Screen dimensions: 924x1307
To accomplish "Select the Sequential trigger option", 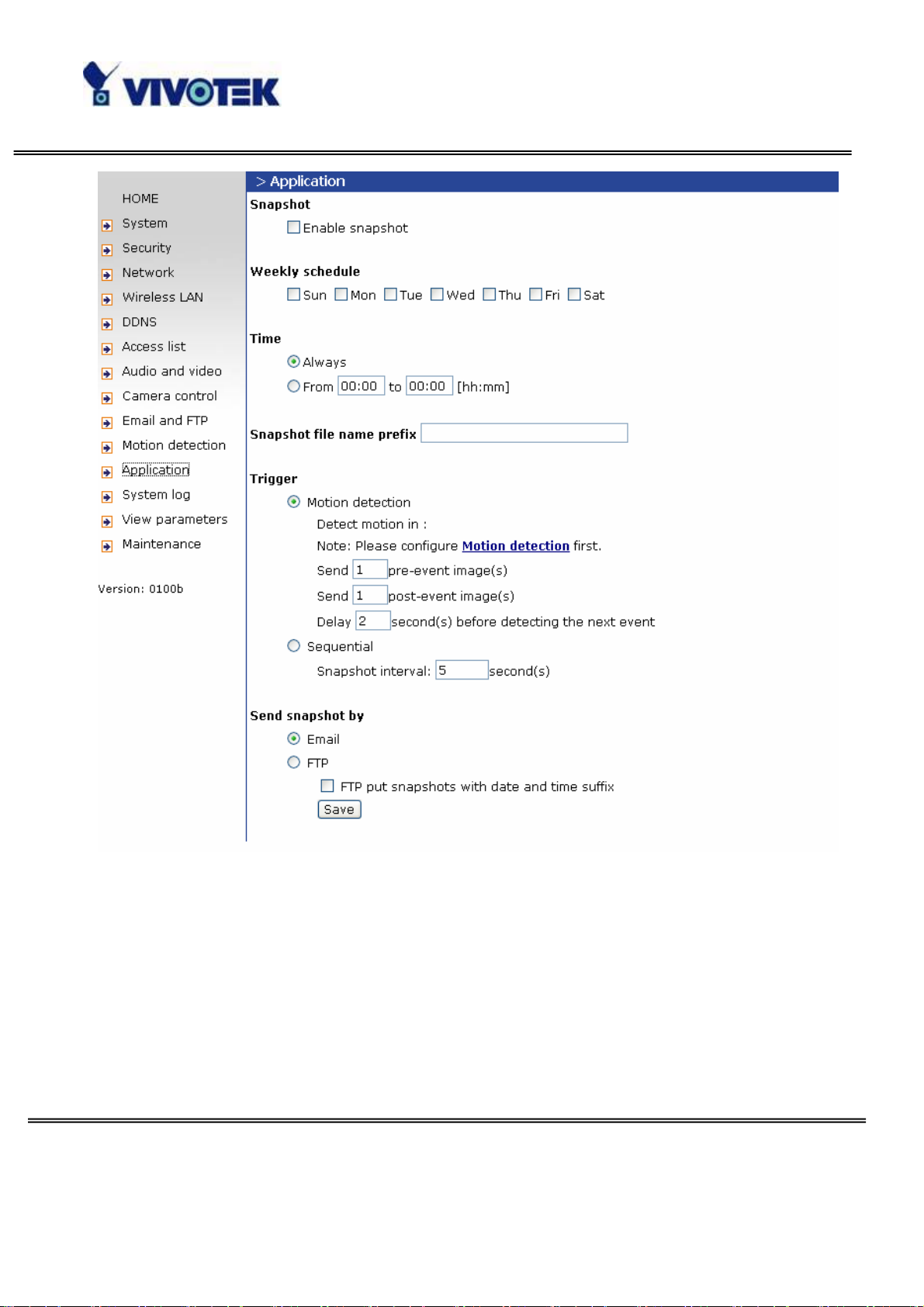I will (x=293, y=646).
